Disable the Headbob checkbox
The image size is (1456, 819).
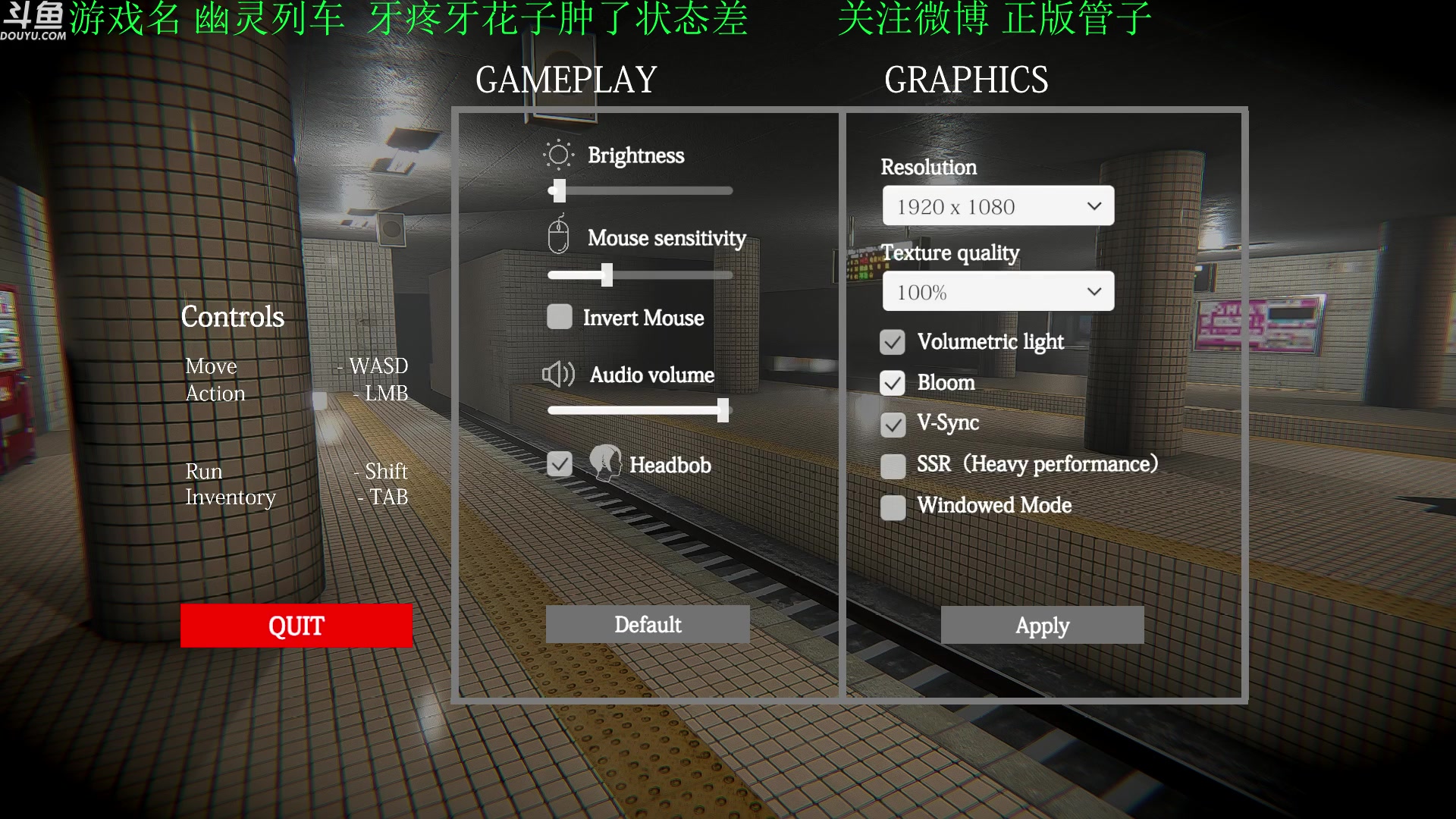(560, 463)
